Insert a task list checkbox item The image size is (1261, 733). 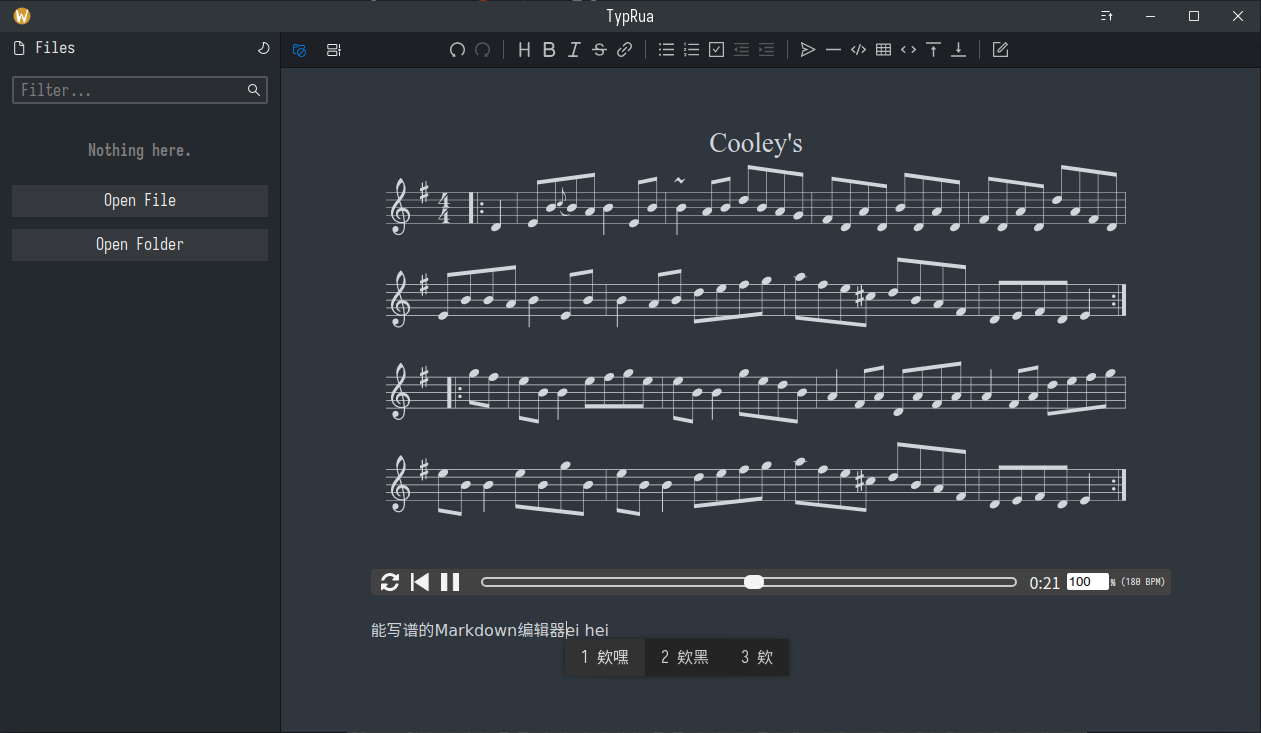tap(716, 50)
